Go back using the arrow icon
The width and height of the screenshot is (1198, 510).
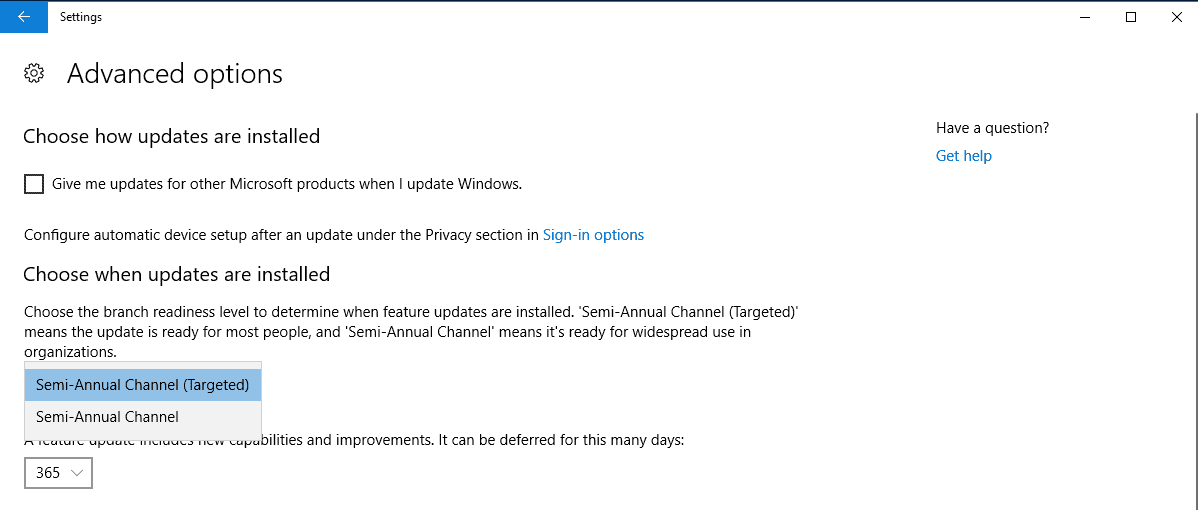pos(24,17)
